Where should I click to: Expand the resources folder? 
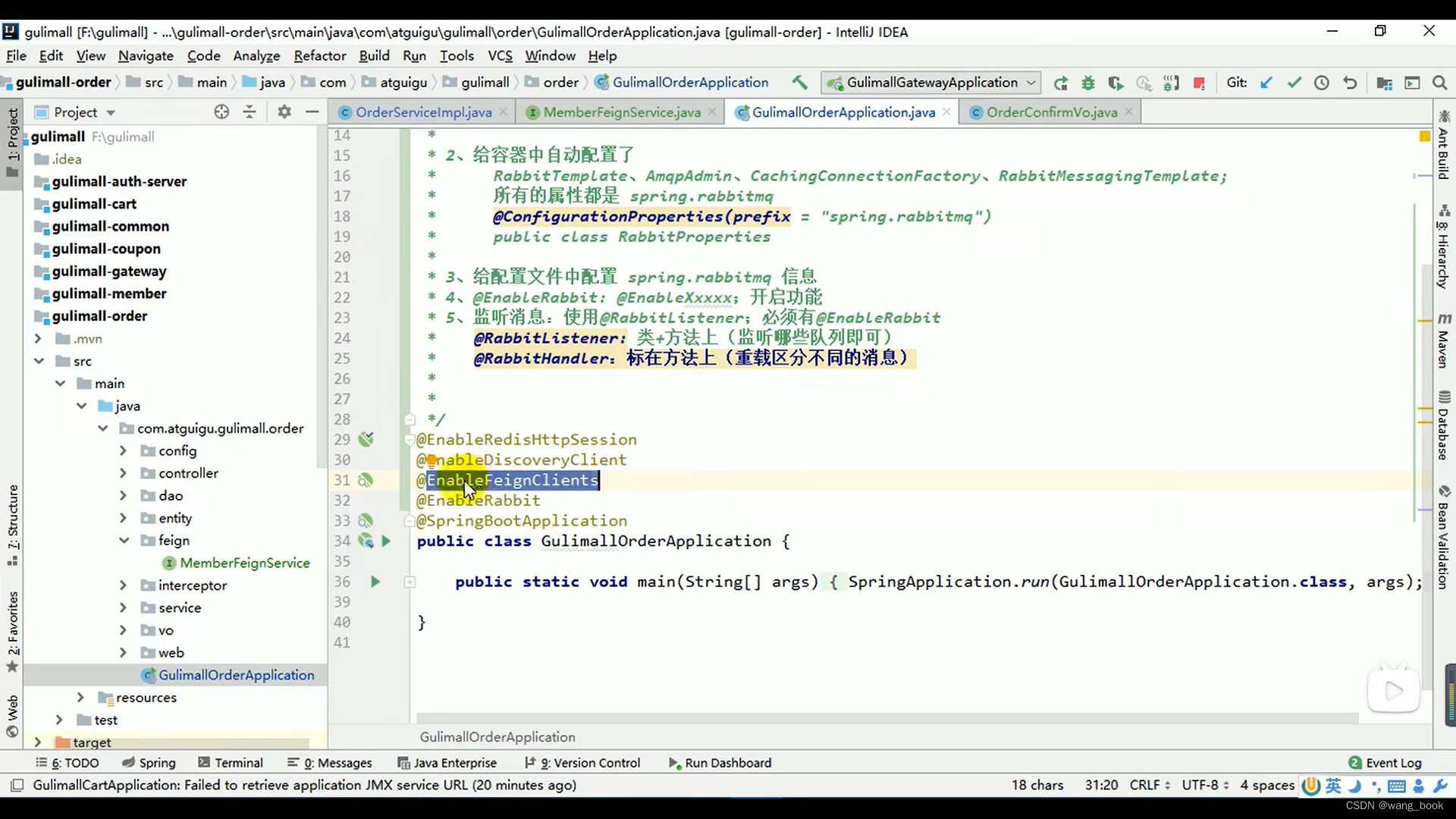80,698
